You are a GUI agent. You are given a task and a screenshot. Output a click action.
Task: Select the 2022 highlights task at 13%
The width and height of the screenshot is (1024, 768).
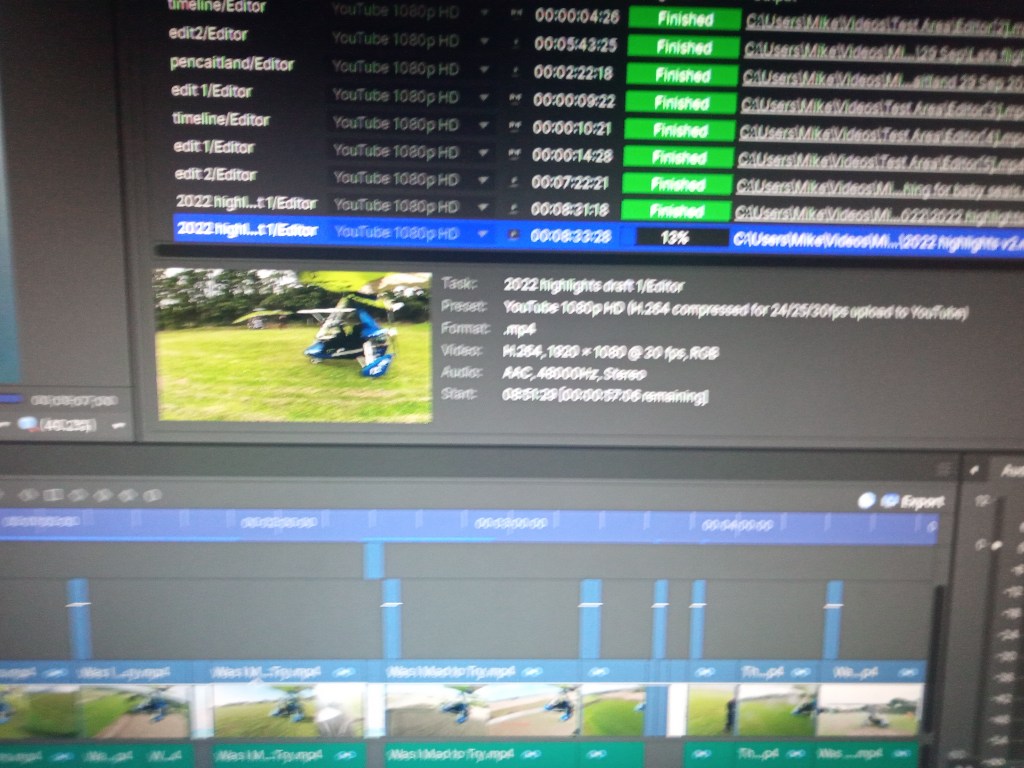(246, 231)
